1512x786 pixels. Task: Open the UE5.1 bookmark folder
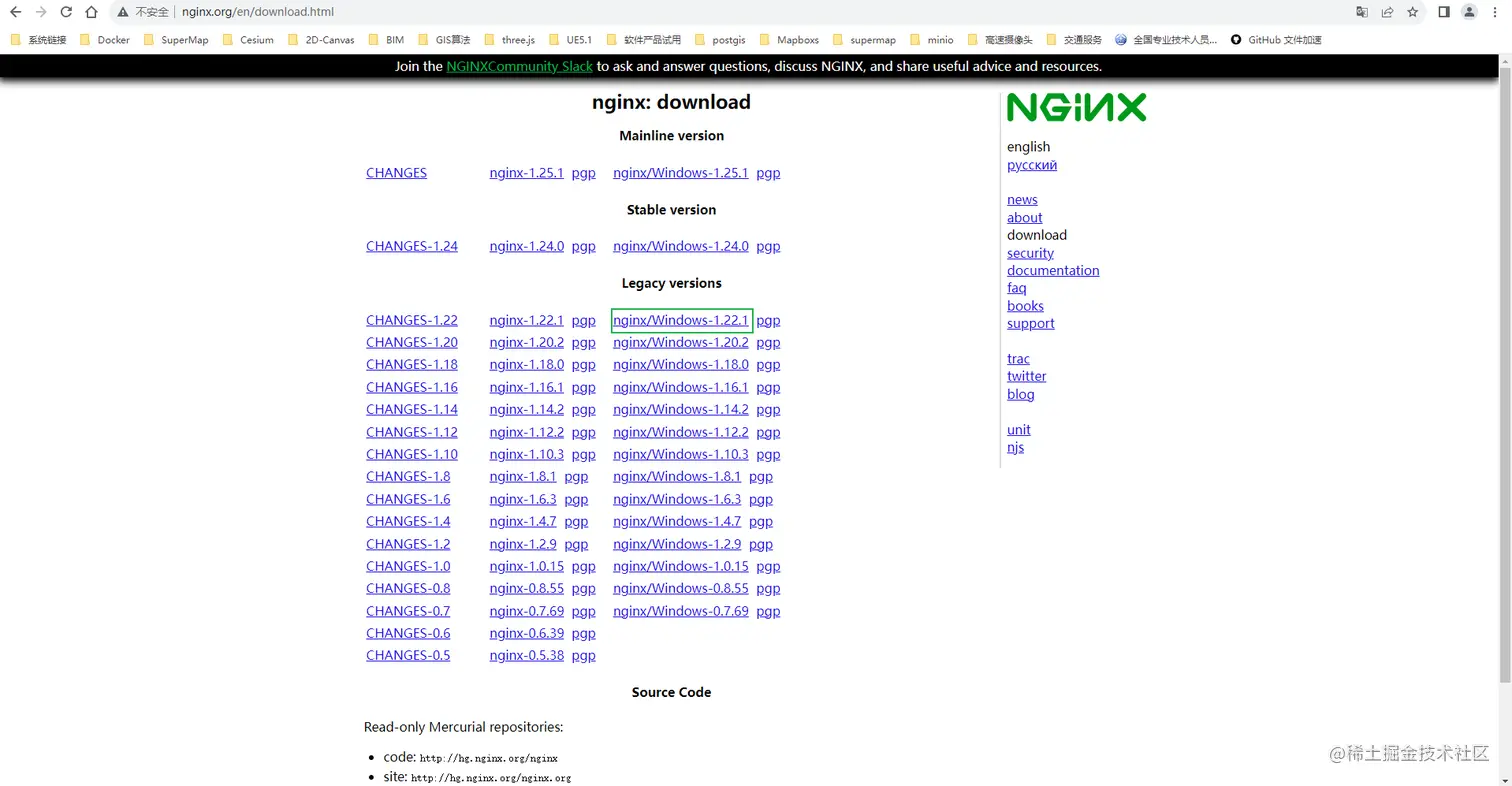[x=570, y=40]
